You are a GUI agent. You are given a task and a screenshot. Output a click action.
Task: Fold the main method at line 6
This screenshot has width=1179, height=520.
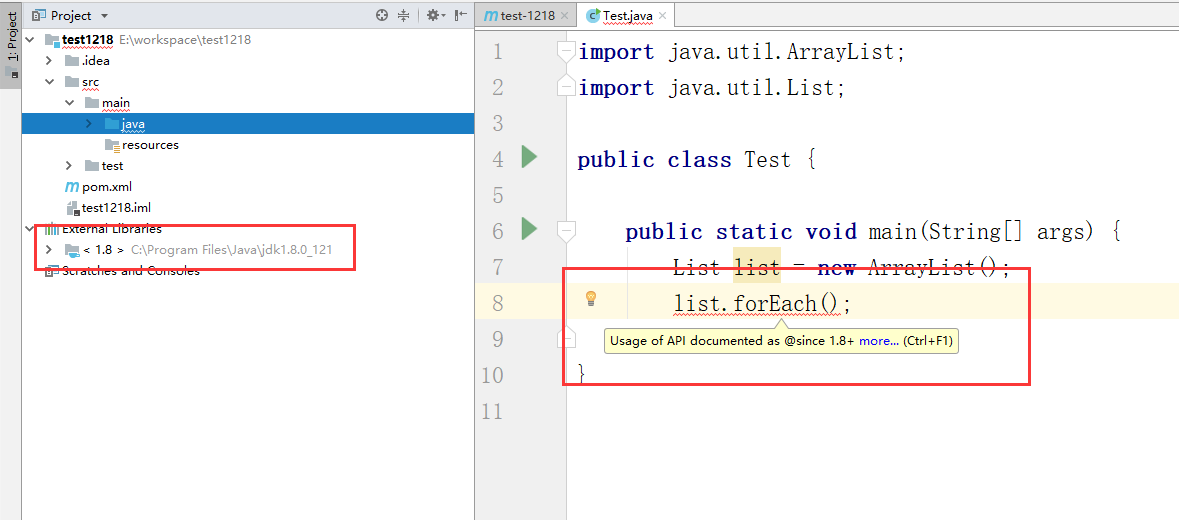pos(566,229)
